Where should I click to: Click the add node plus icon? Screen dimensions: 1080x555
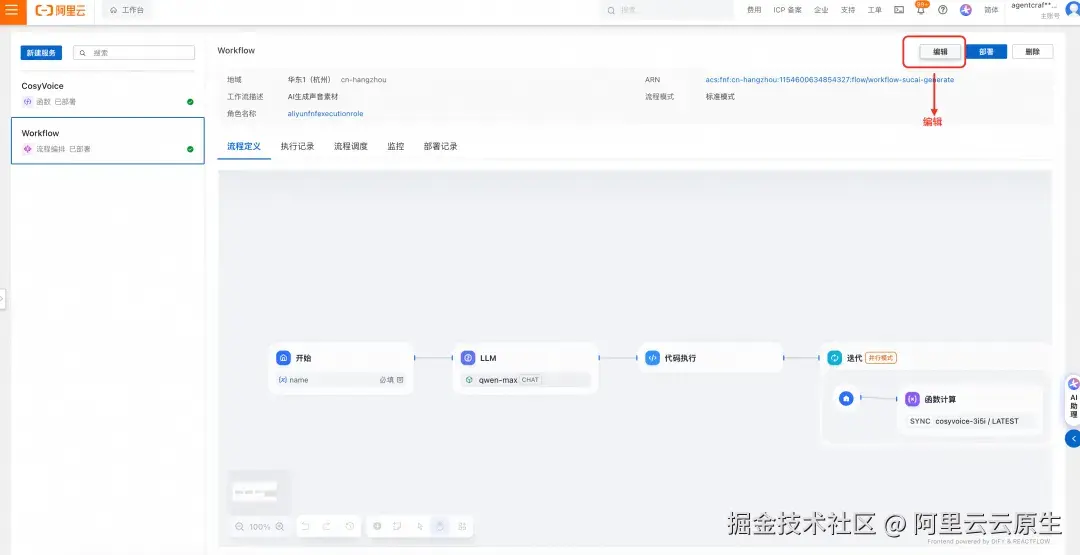click(x=377, y=526)
